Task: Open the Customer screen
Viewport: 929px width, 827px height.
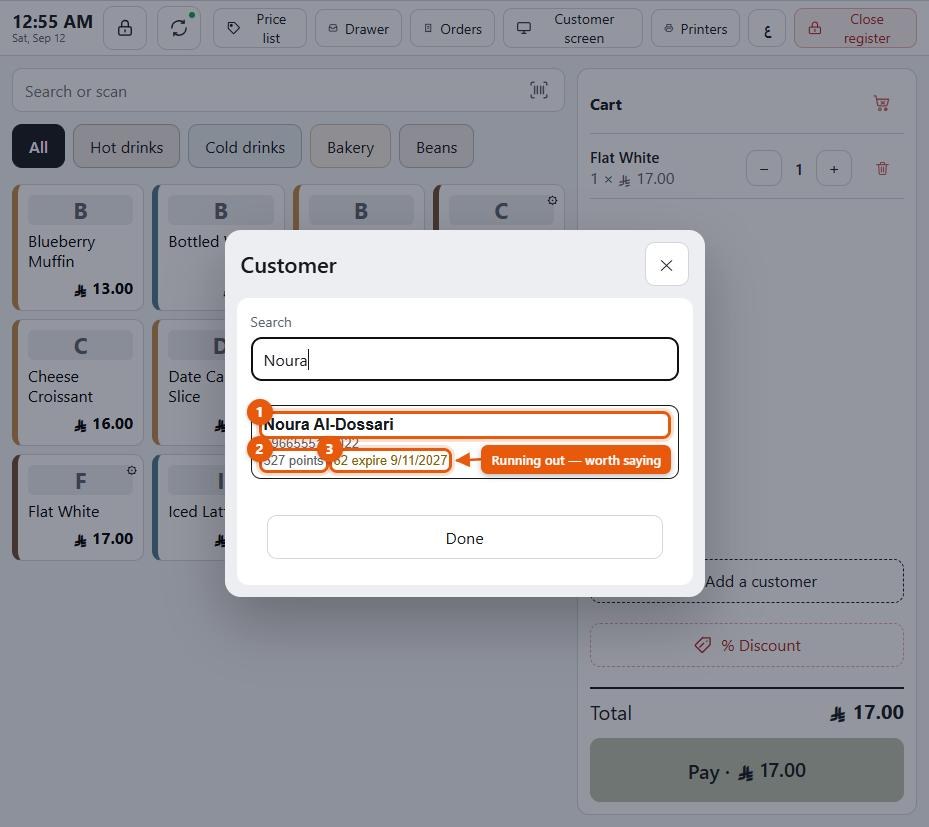Action: [572, 28]
